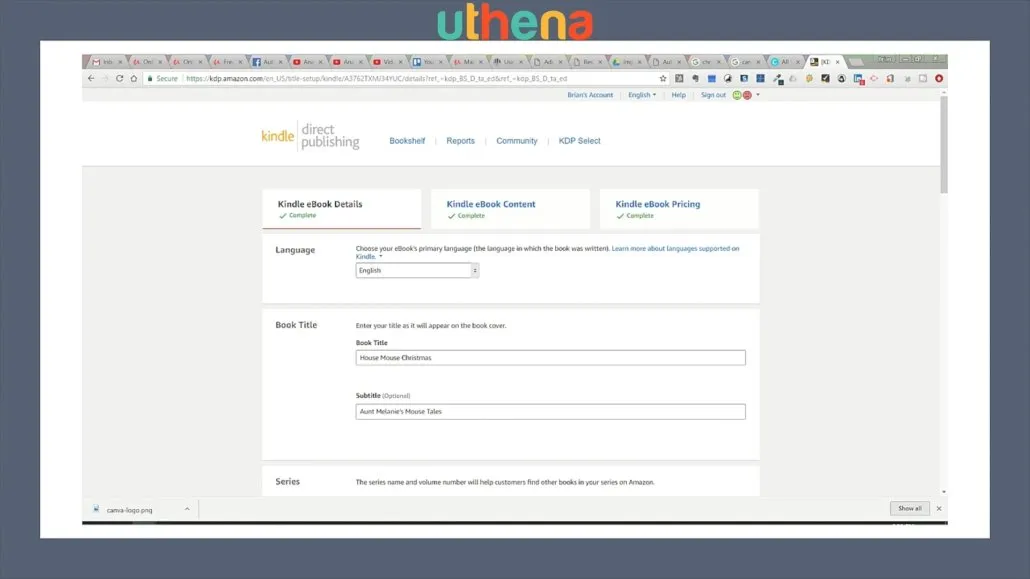Image resolution: width=1030 pixels, height=579 pixels.
Task: Click the half-circle contrast extension icon
Action: point(728,78)
